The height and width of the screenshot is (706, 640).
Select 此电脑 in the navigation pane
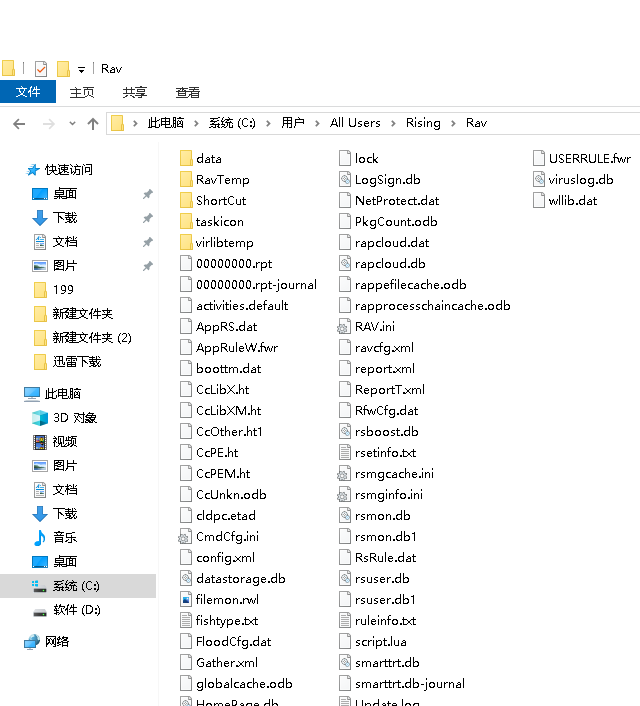(63, 394)
